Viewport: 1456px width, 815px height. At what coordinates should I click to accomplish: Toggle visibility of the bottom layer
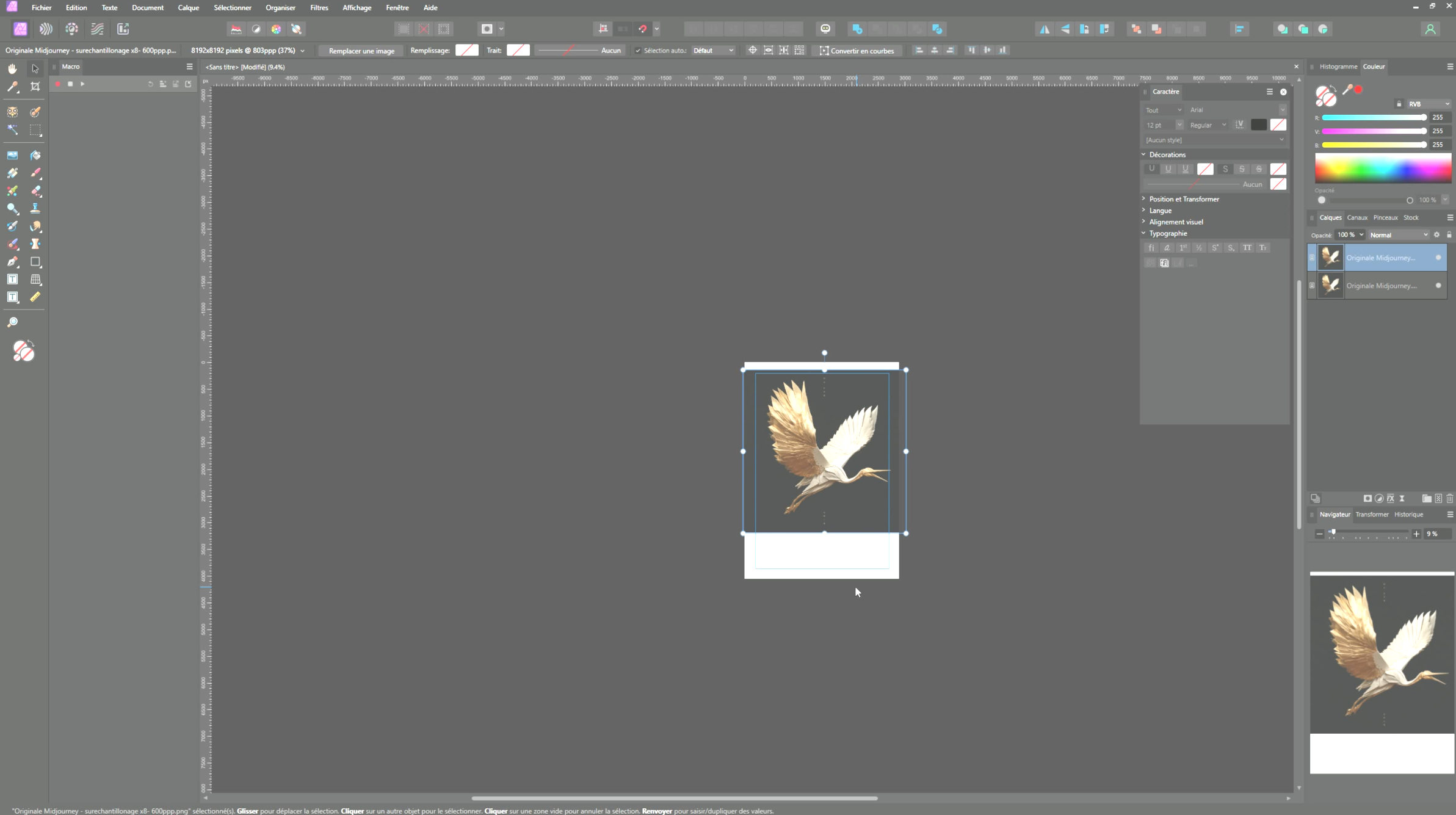pyautogui.click(x=1438, y=286)
